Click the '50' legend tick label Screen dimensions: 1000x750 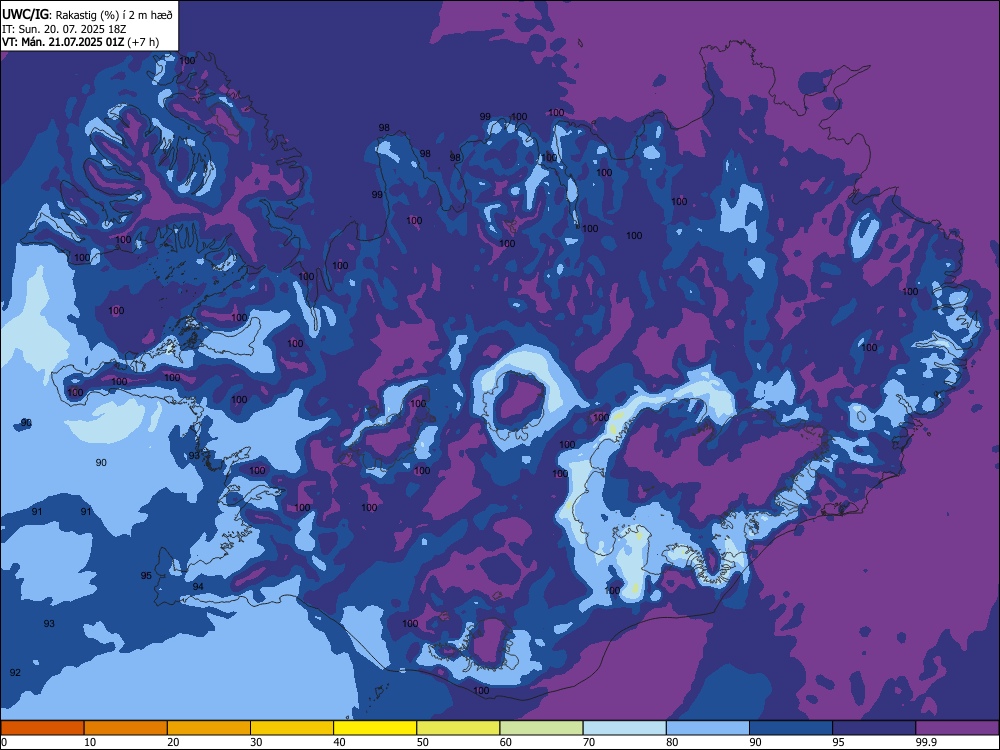pos(422,742)
